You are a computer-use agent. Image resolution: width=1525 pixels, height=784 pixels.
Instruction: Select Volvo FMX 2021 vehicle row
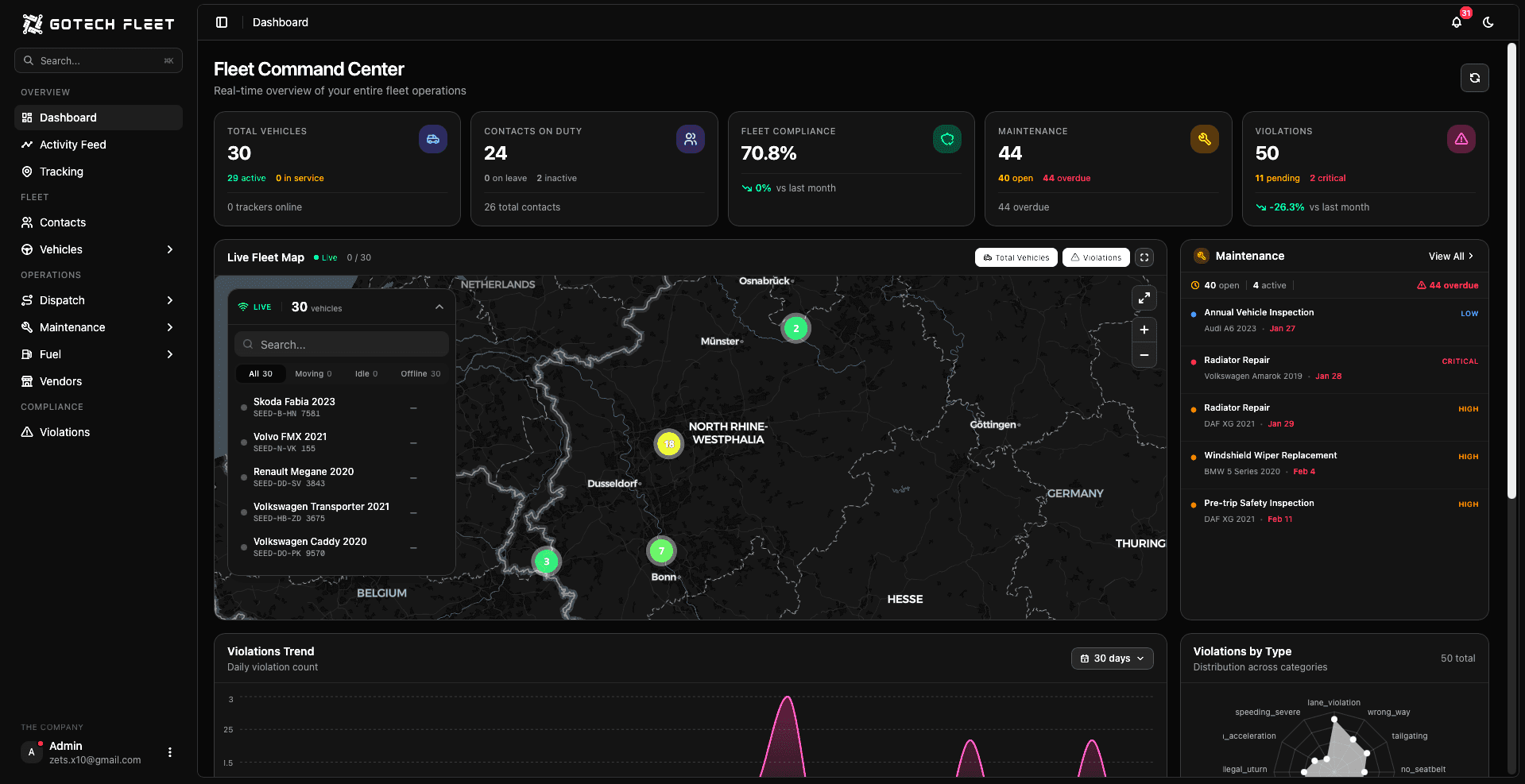[x=342, y=442]
